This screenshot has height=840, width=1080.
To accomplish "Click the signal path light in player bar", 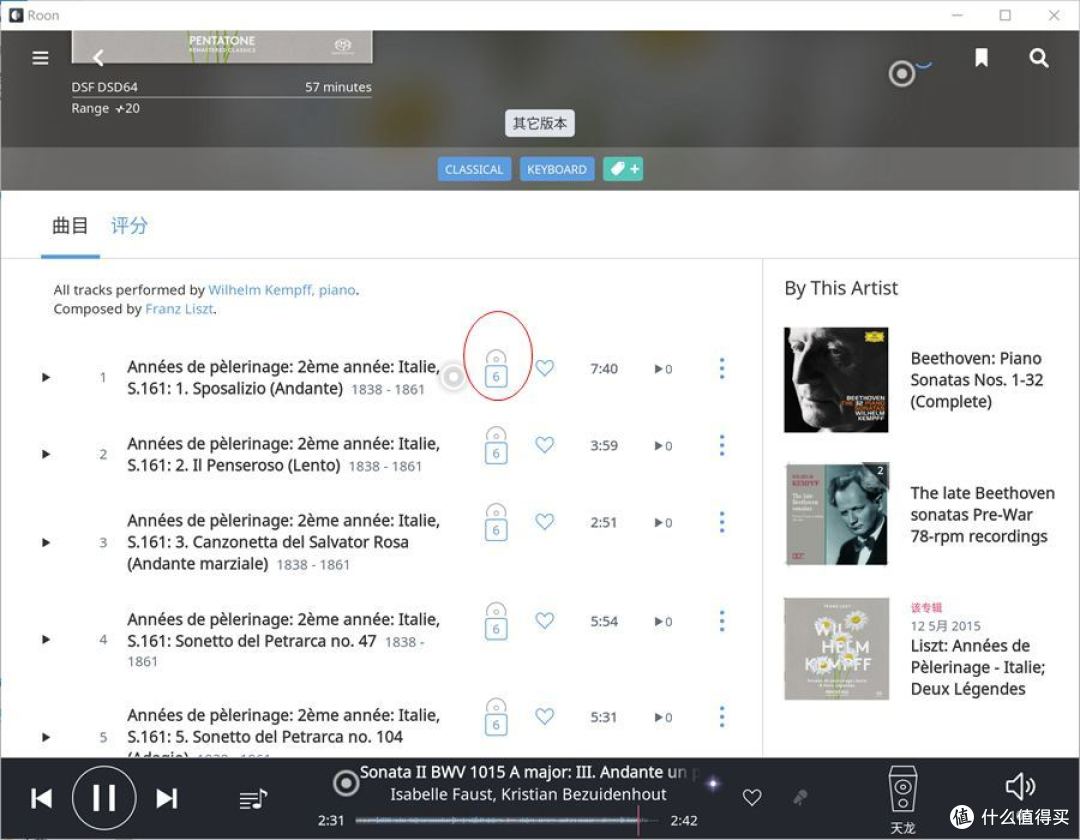I will [x=713, y=784].
